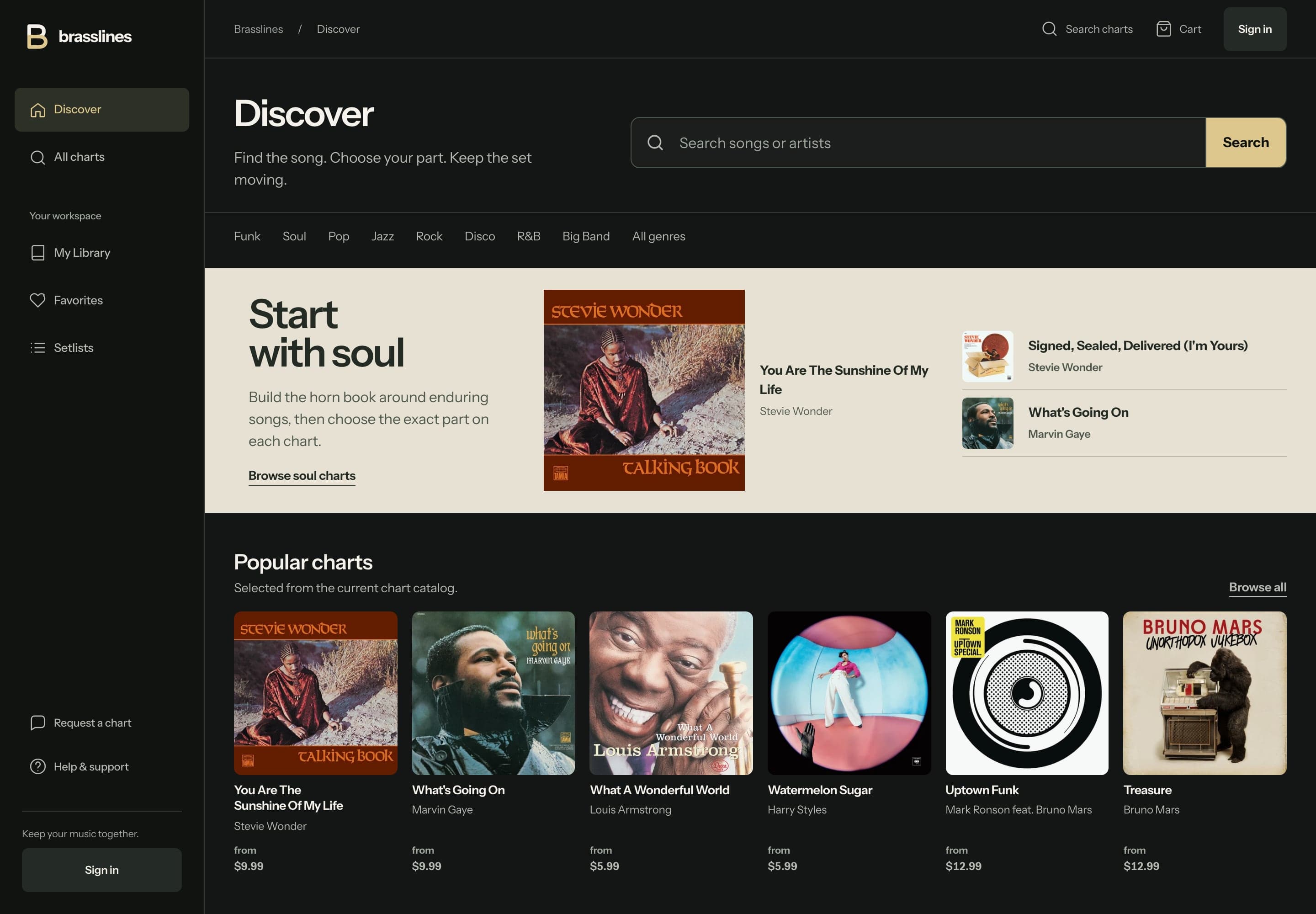This screenshot has width=1316, height=914.
Task: Focus the Search songs or artists field
Action: (x=918, y=143)
